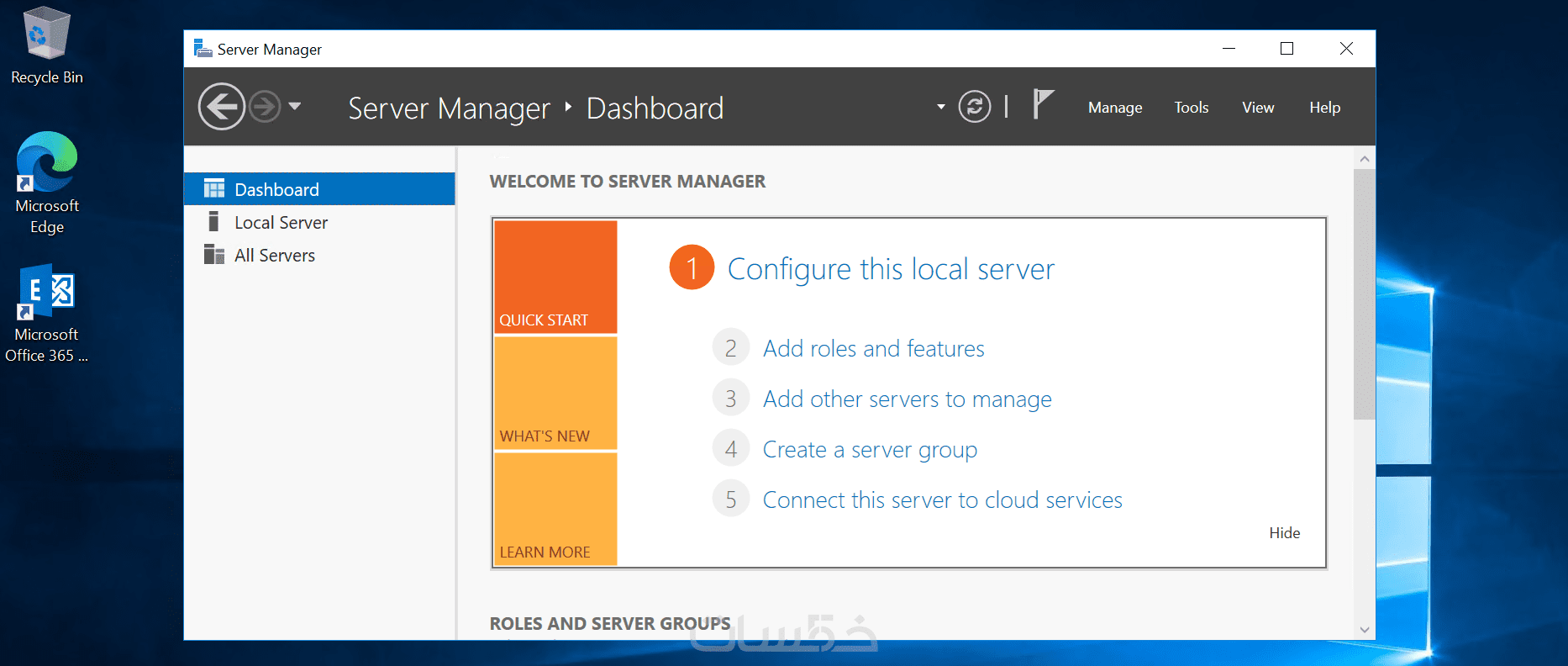Select All Servers in sidebar
This screenshot has width=1568, height=666.
274,256
